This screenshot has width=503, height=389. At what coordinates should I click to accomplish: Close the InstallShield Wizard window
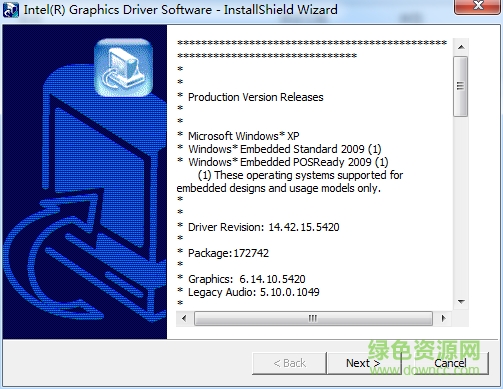coord(478,6)
